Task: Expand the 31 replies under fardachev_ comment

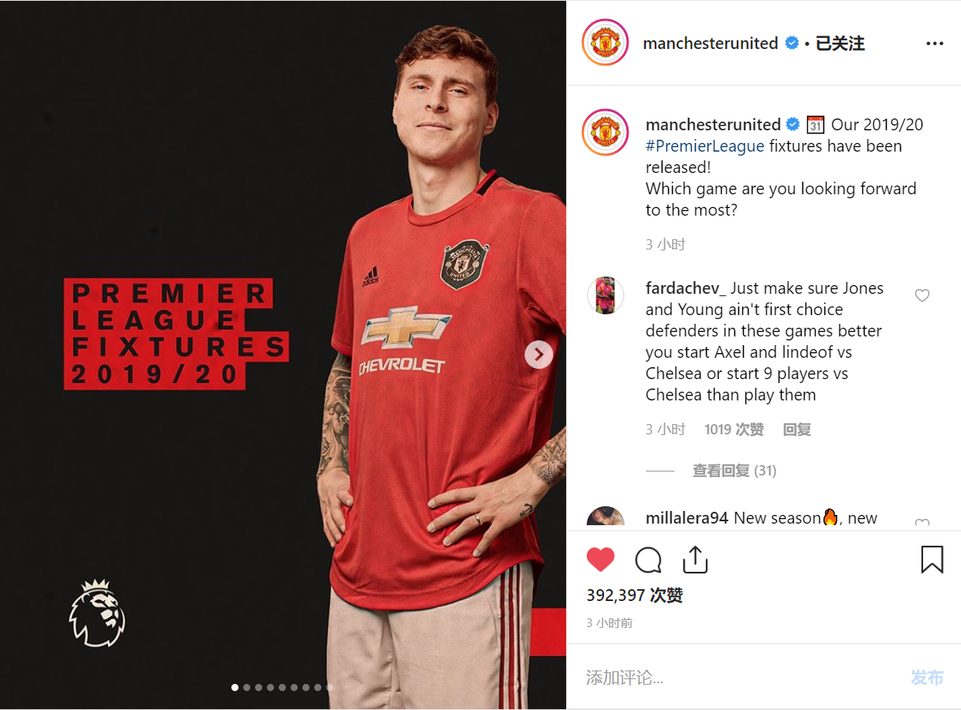Action: click(734, 471)
